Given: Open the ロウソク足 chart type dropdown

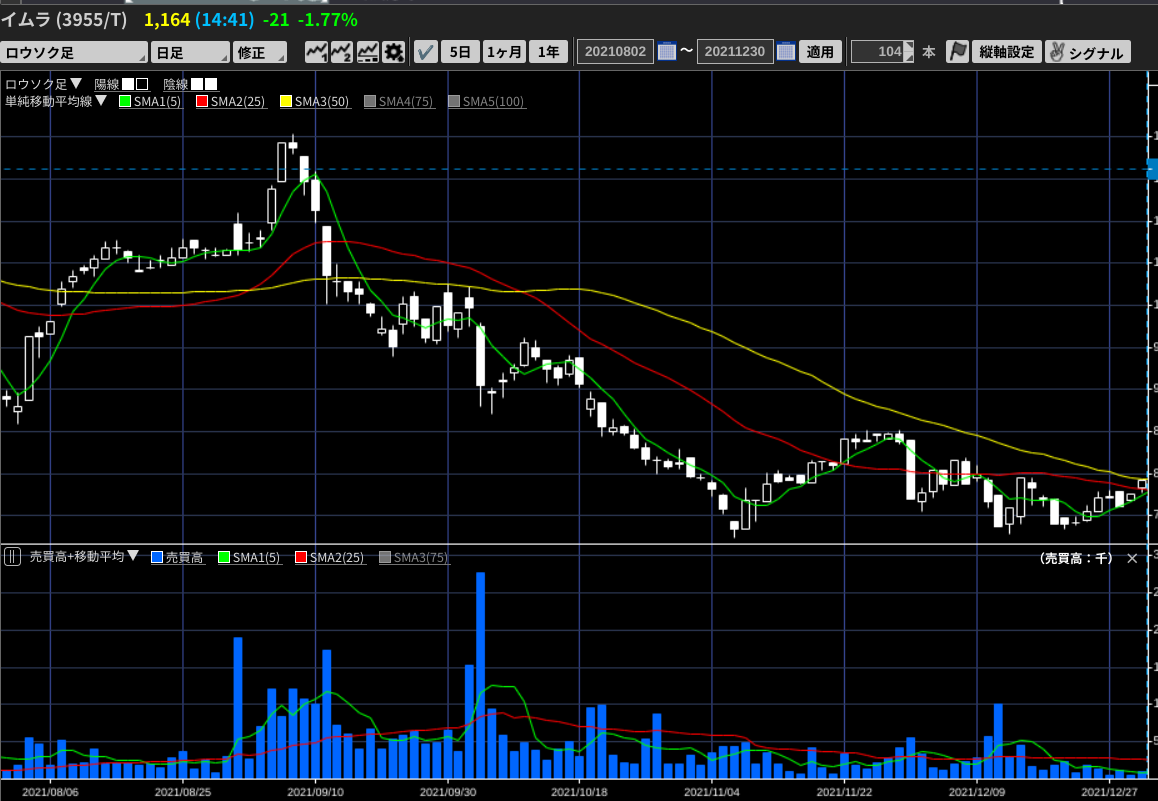Looking at the screenshot, I should coord(74,52).
